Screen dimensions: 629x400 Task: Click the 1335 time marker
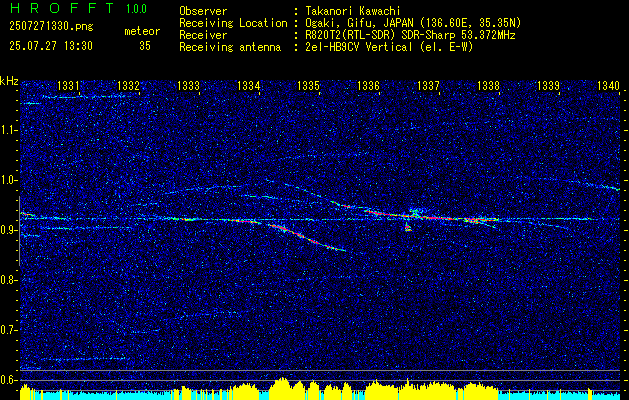(308, 85)
